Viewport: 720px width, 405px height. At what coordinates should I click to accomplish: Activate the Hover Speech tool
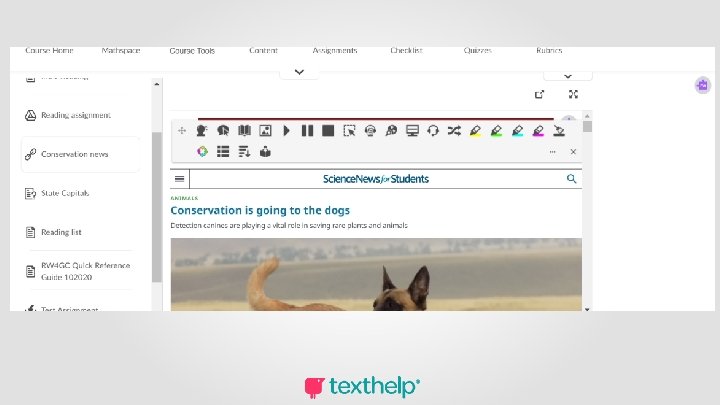click(223, 131)
